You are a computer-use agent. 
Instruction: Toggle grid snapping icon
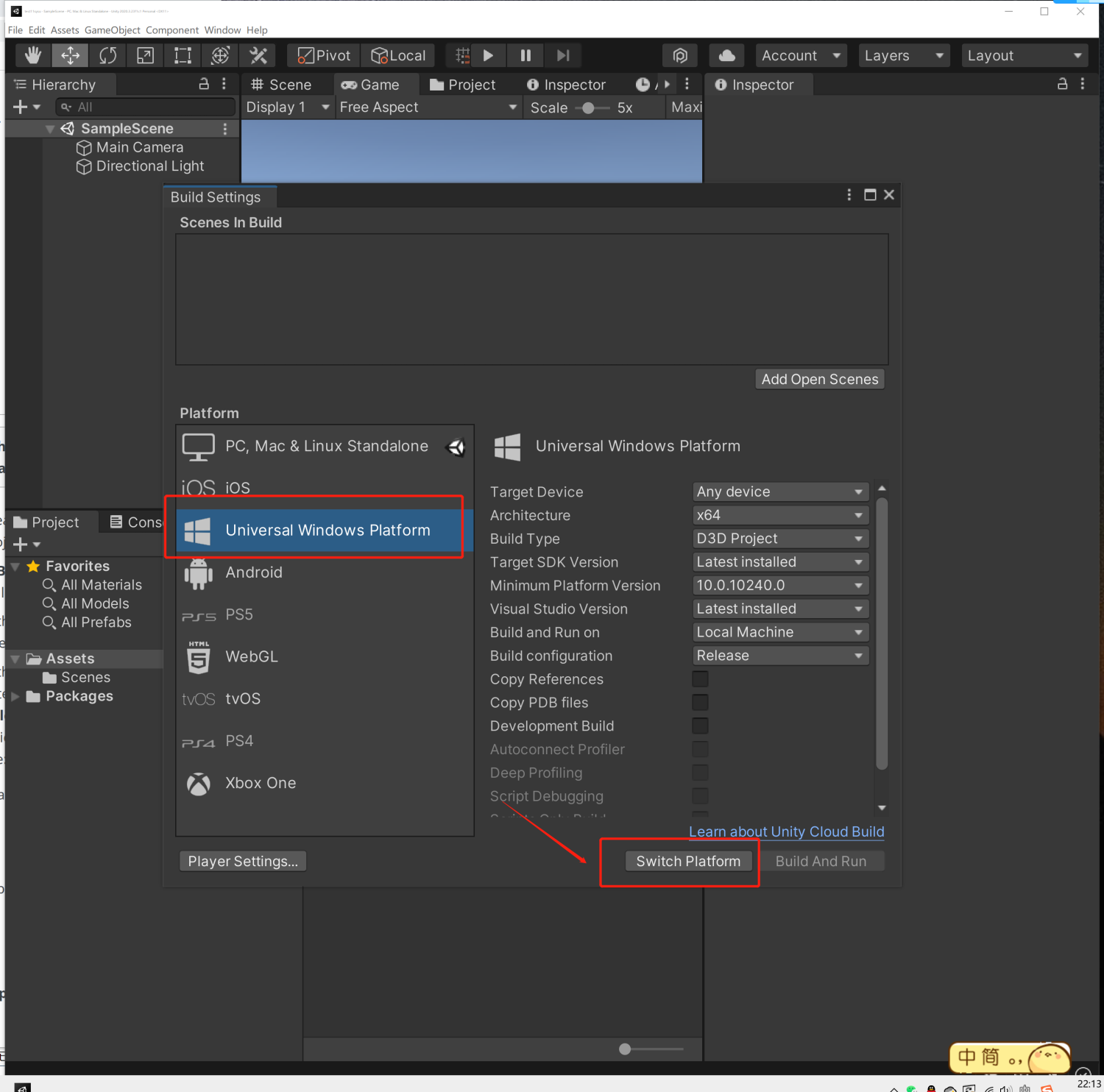(x=462, y=55)
